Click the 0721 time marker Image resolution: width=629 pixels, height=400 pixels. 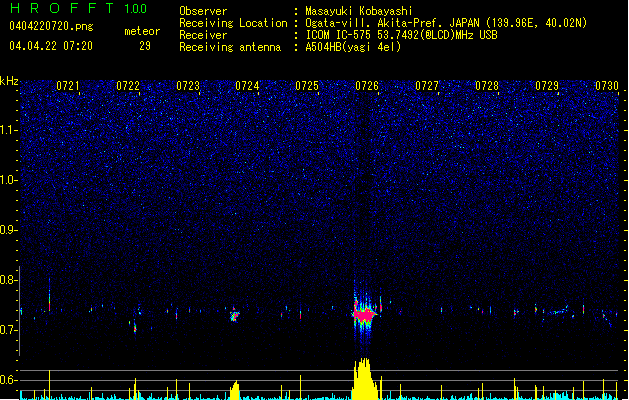pos(67,86)
